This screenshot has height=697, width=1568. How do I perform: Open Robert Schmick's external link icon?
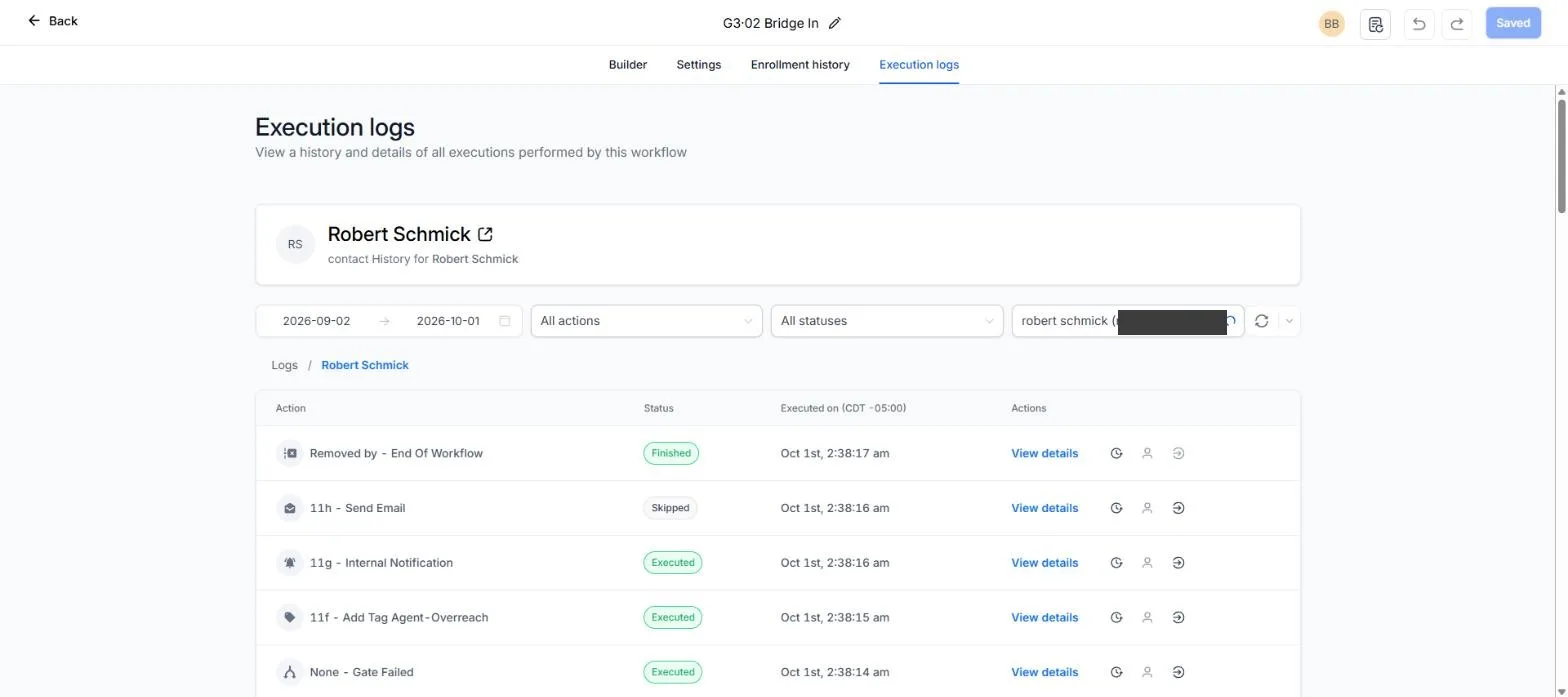pos(485,234)
